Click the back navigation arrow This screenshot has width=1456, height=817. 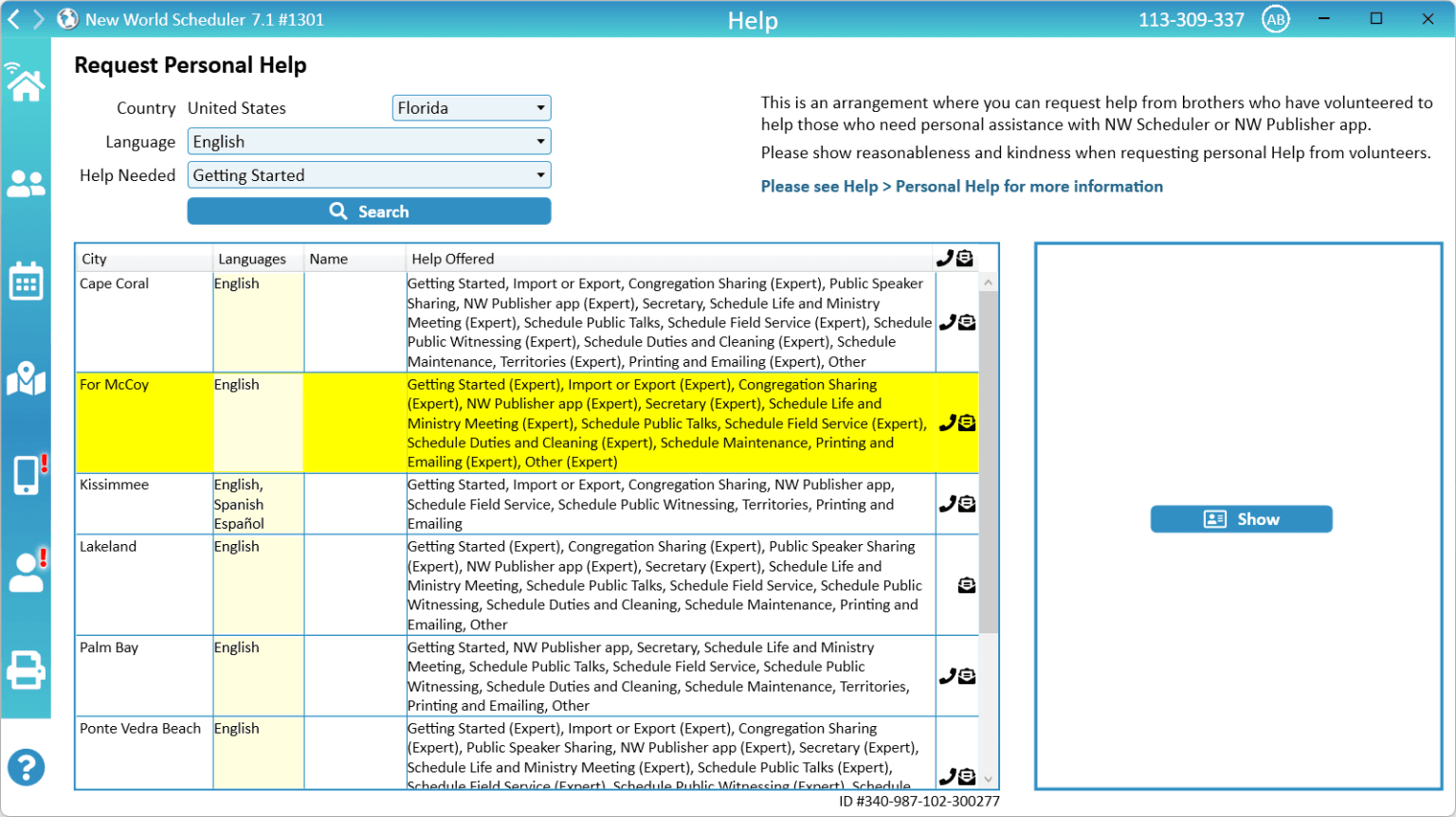[x=14, y=20]
